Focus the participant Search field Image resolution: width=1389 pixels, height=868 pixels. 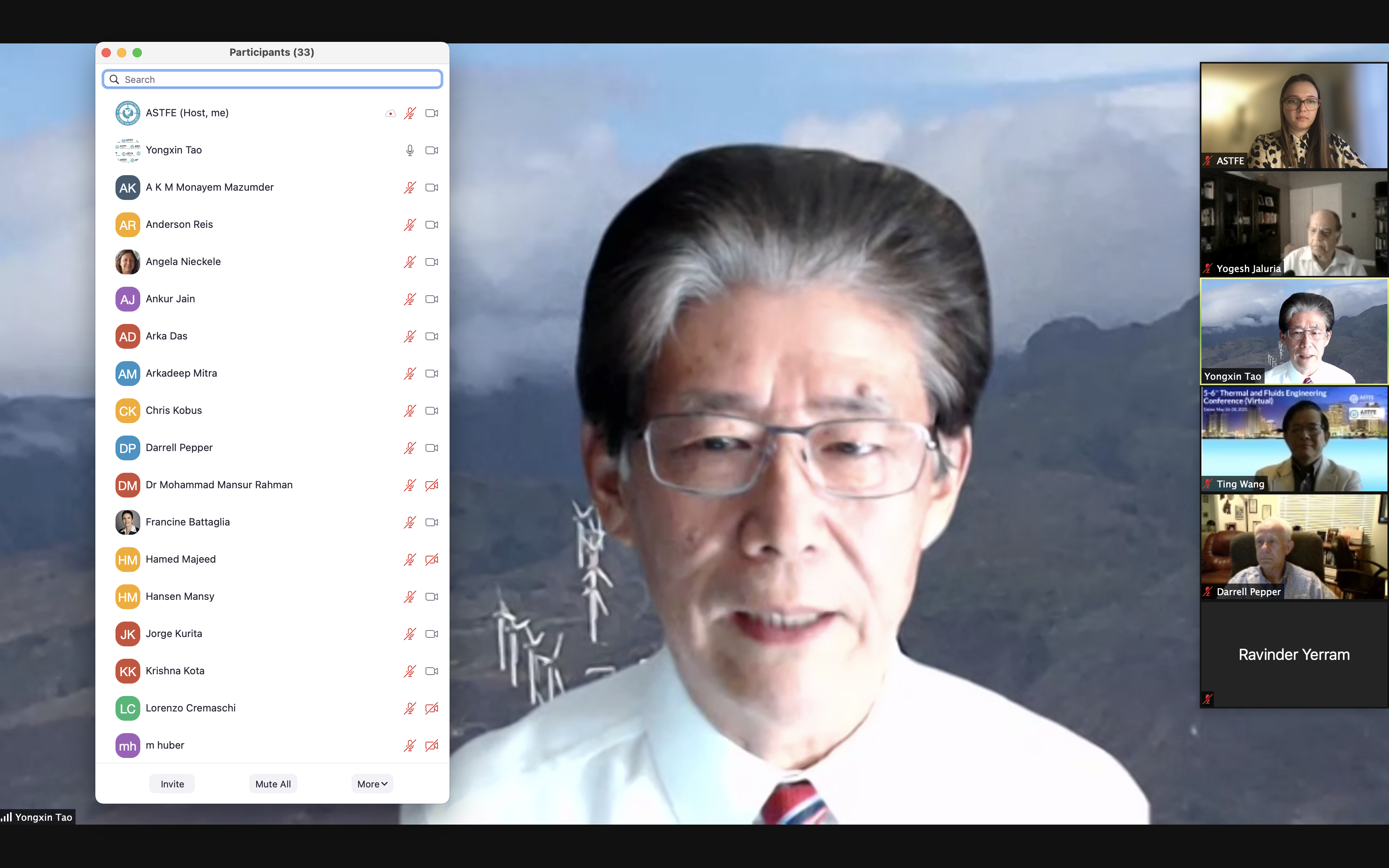(x=272, y=79)
